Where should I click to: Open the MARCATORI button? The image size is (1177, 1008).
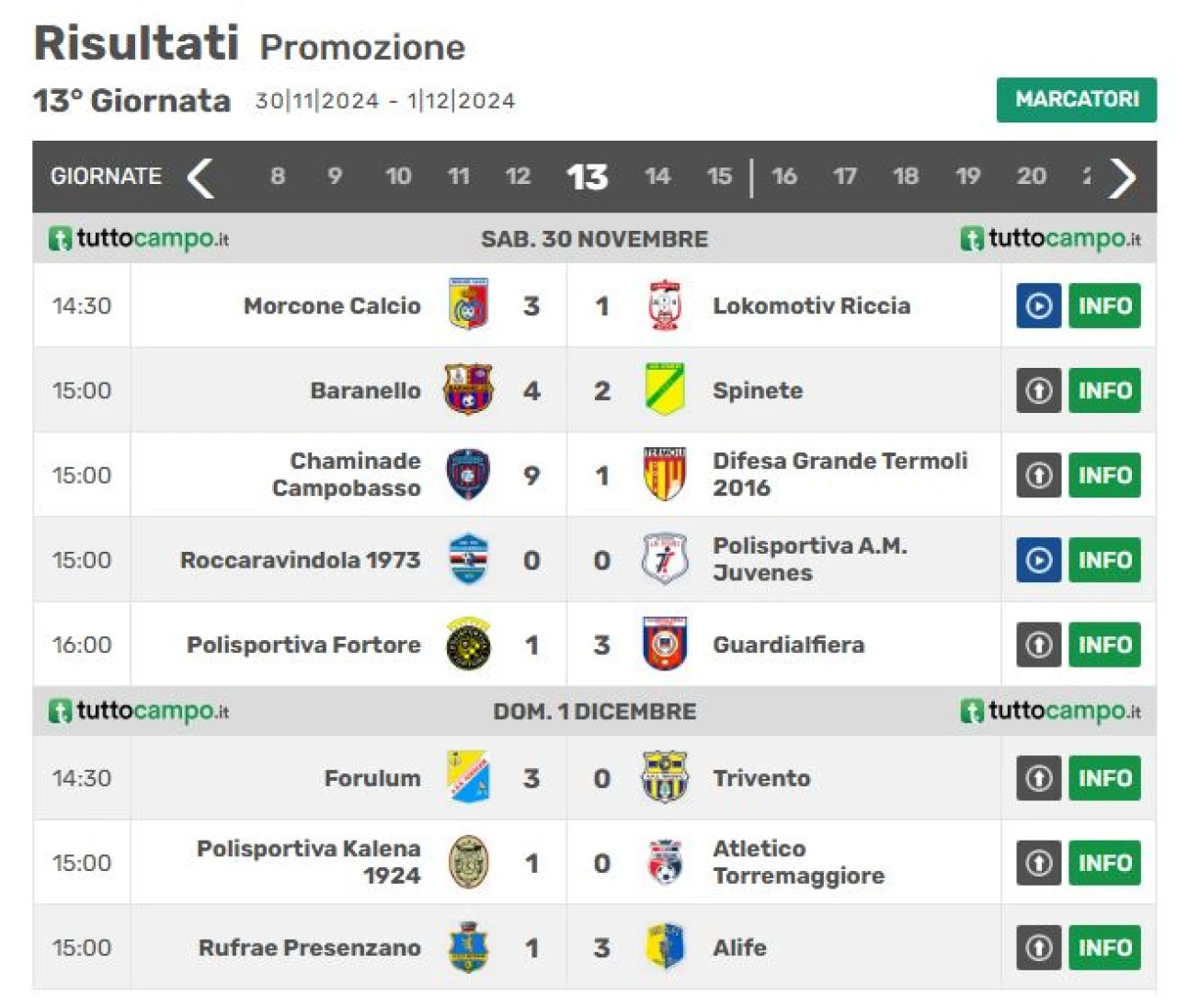1077,99
